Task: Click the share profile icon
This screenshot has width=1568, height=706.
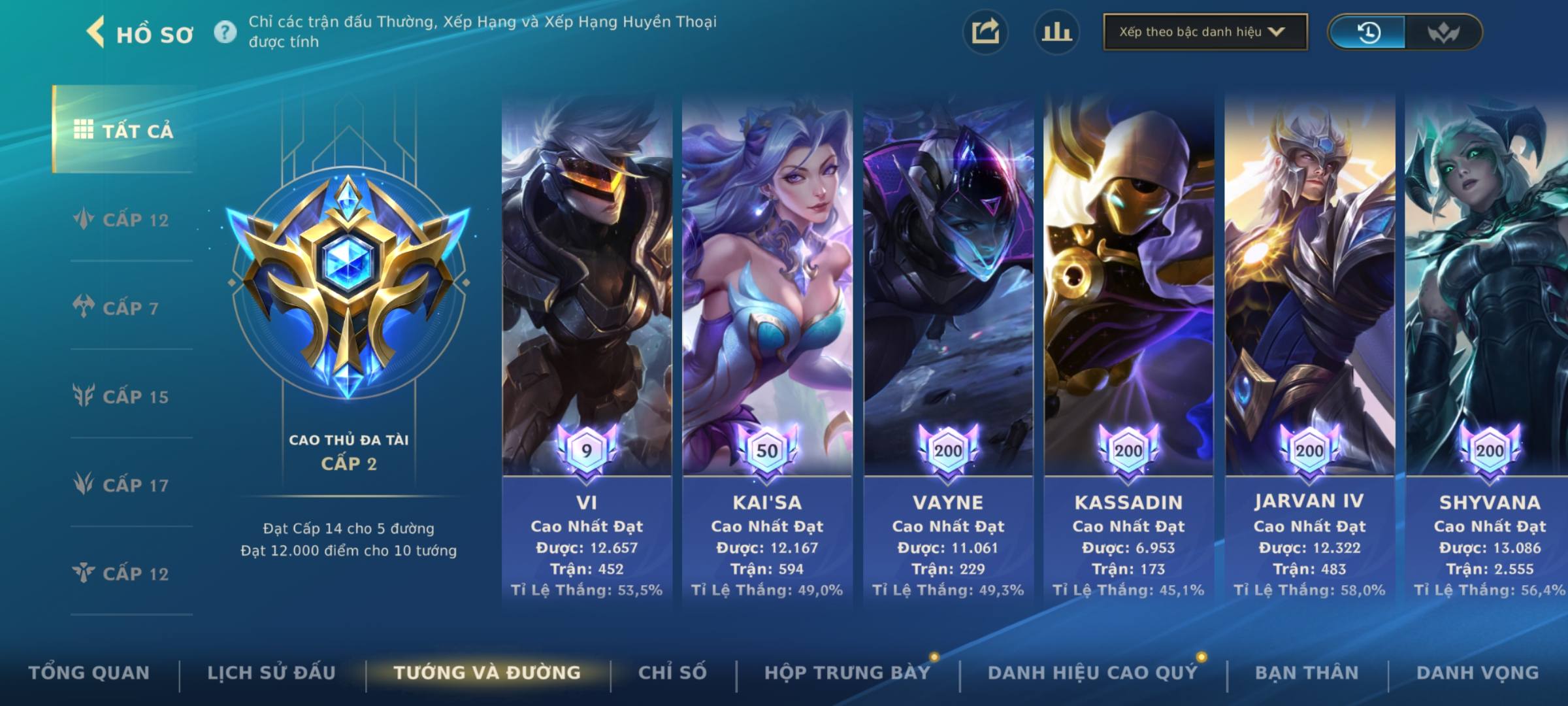Action: (985, 32)
